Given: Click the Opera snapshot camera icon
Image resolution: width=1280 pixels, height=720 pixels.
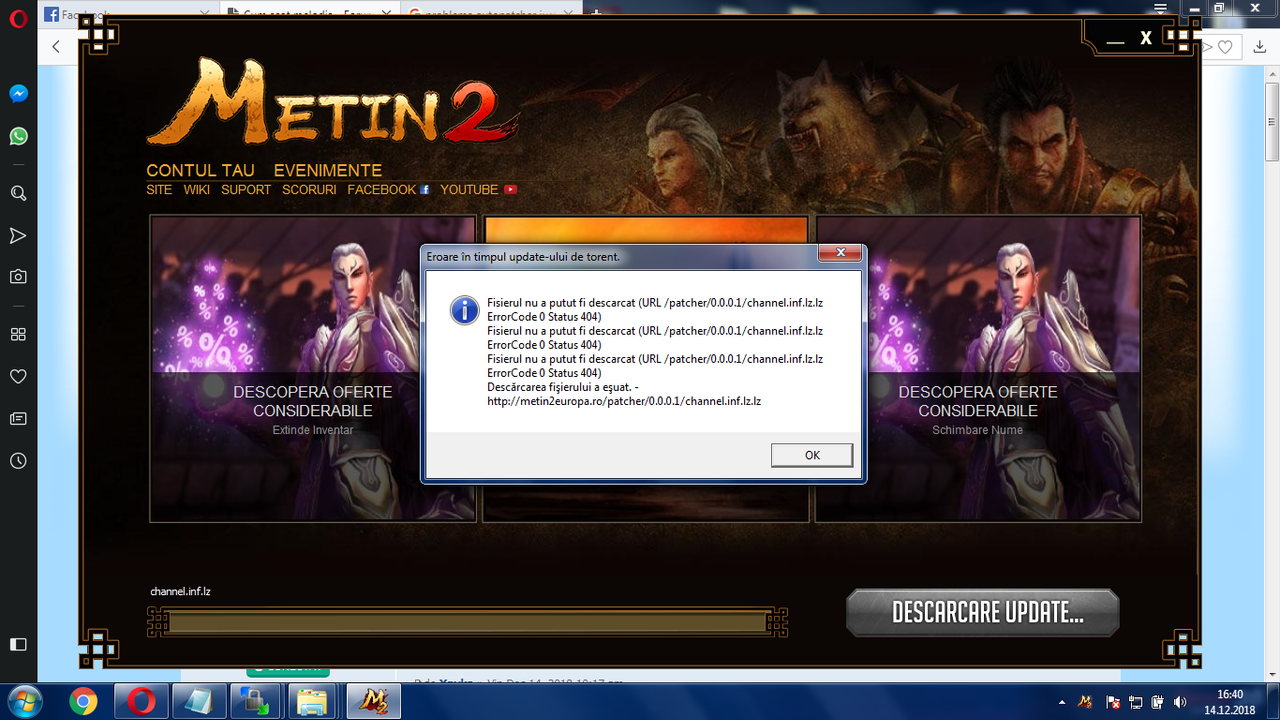Looking at the screenshot, I should (x=18, y=277).
